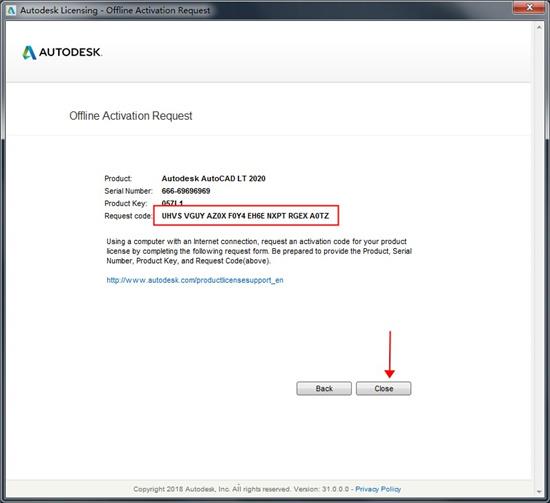The height and width of the screenshot is (503, 550).
Task: Open the productlicensesupport_en link
Action: (195, 280)
